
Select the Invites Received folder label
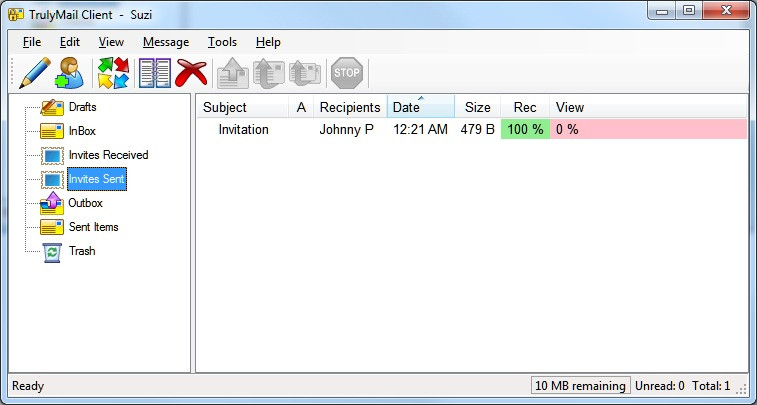coord(108,155)
